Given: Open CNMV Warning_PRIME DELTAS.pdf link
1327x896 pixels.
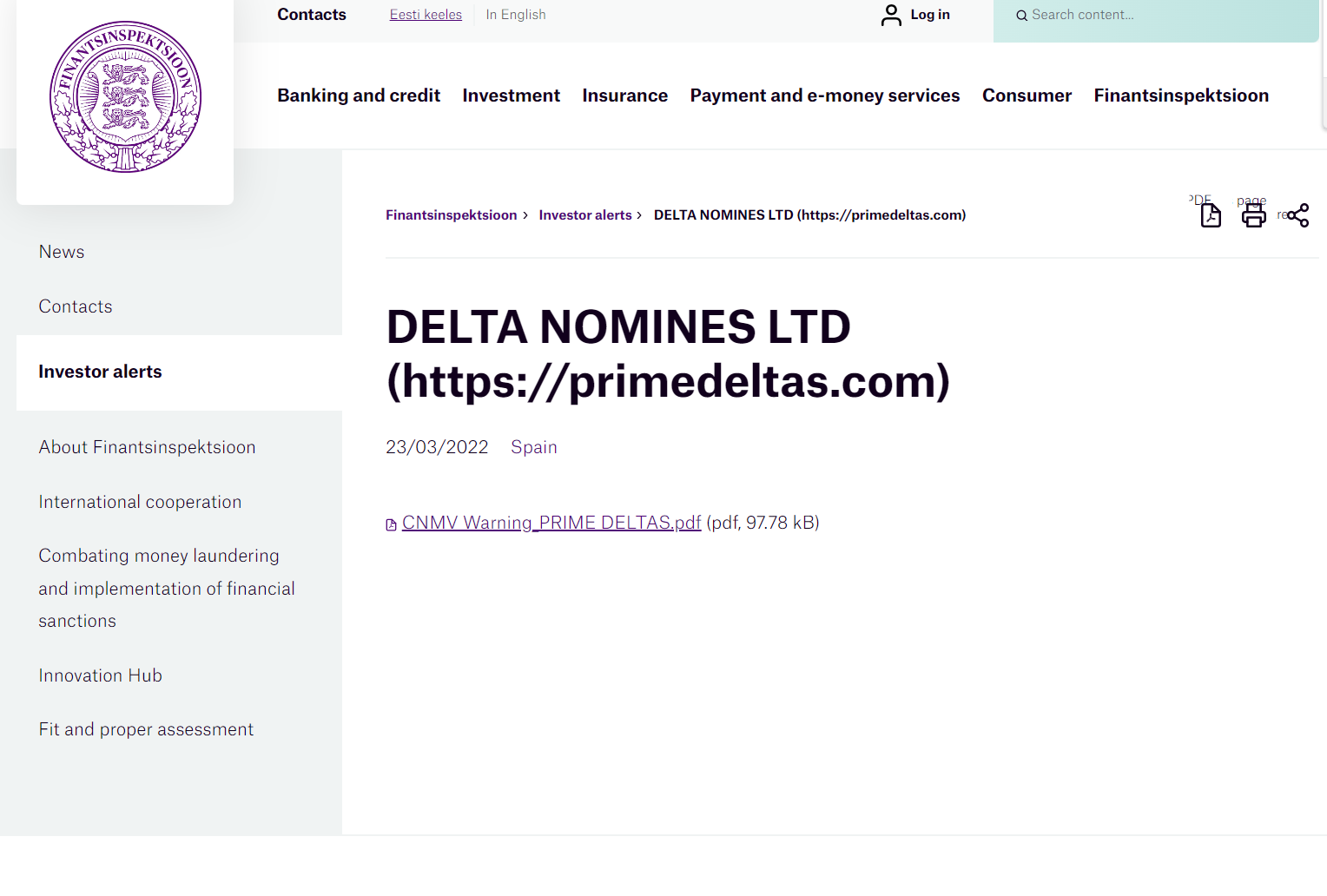Looking at the screenshot, I should [551, 523].
